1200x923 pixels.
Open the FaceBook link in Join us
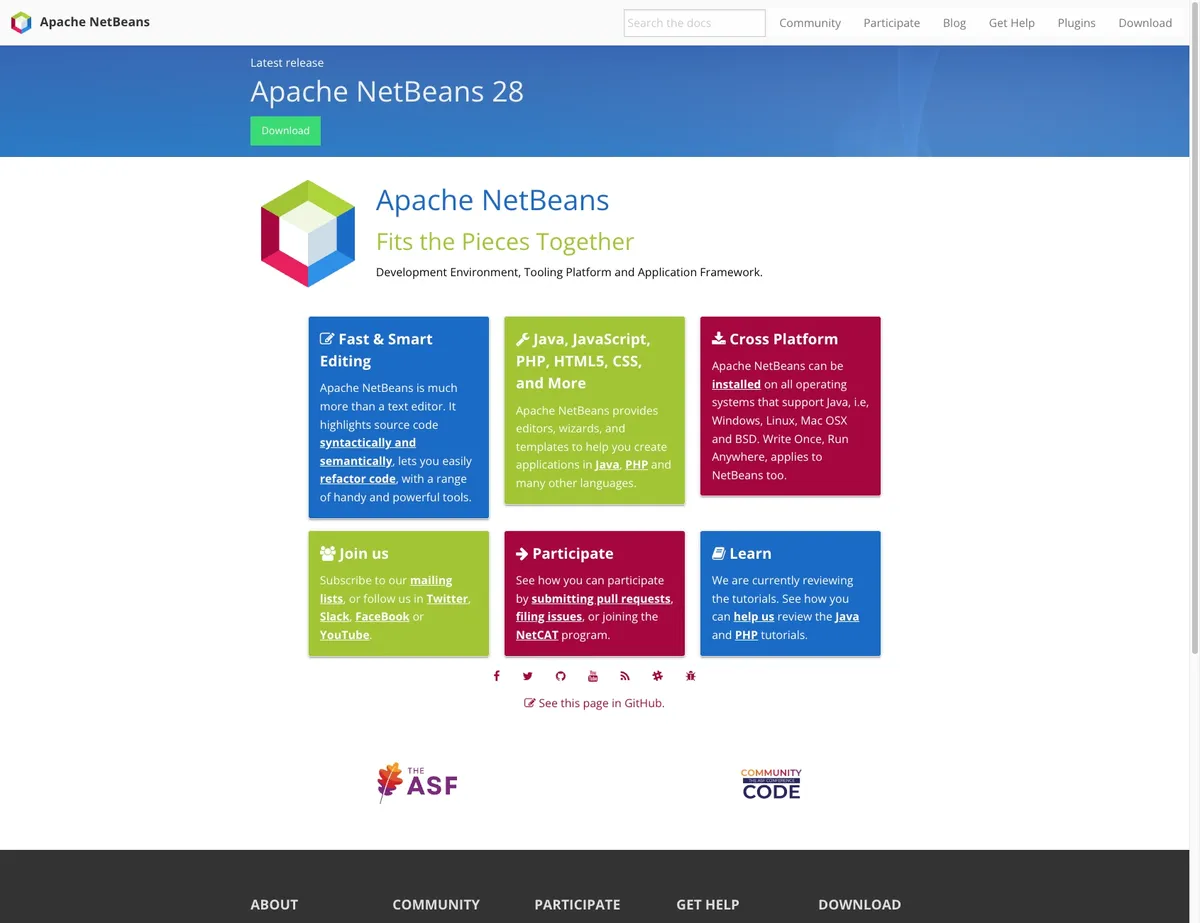(x=382, y=617)
